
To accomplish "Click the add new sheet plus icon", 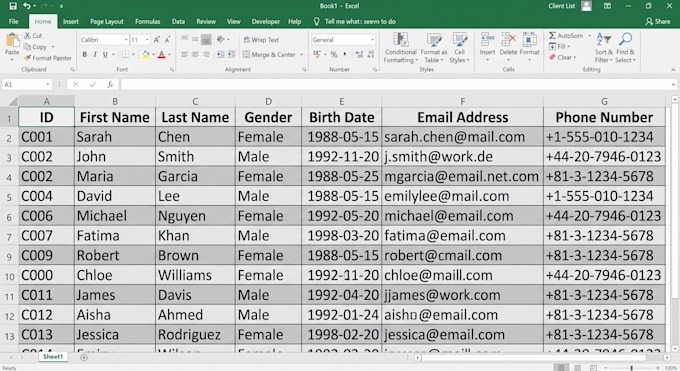I will (x=84, y=357).
